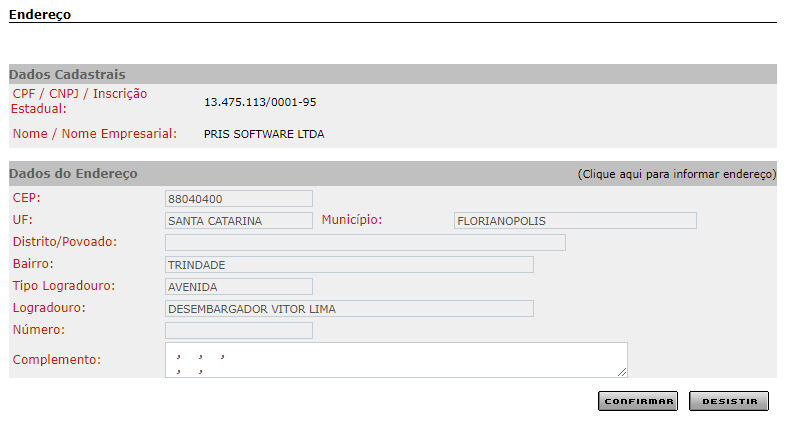The image size is (802, 428).
Task: Click the CEP field label
Action: 27,198
